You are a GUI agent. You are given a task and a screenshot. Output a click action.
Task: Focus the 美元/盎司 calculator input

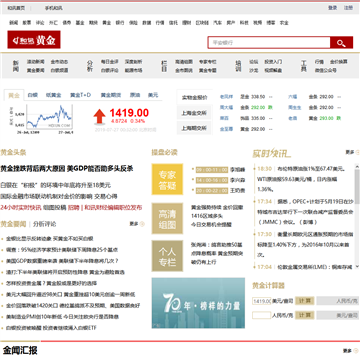[x=261, y=301]
